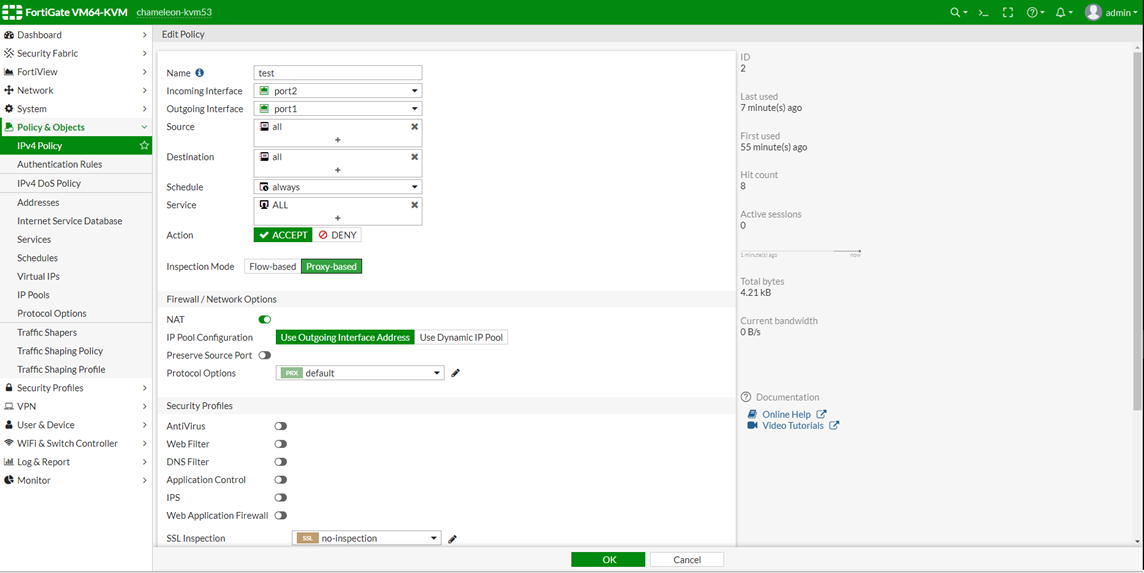Click favorite star on IPv4 Policy
Image resolution: width=1144 pixels, height=573 pixels.
[144, 146]
